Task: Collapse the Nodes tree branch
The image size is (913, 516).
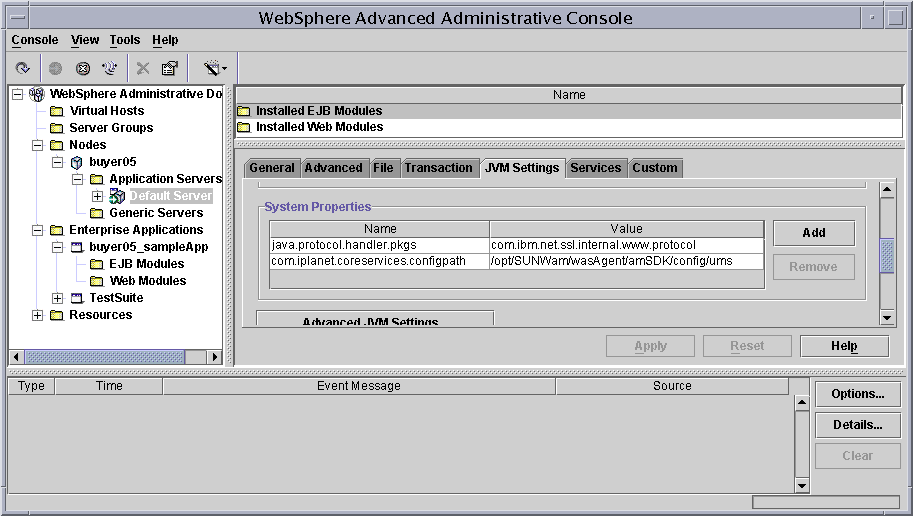Action: tap(37, 145)
